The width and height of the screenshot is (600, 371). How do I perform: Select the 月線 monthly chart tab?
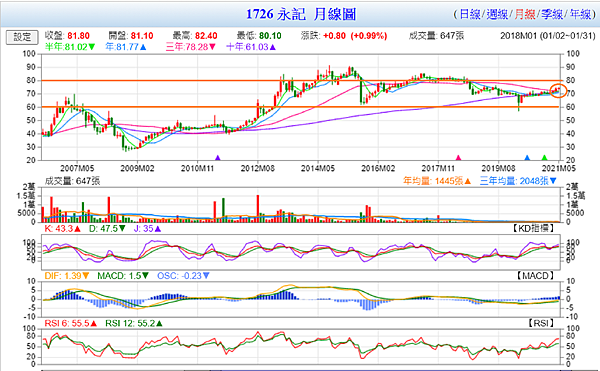pos(525,15)
